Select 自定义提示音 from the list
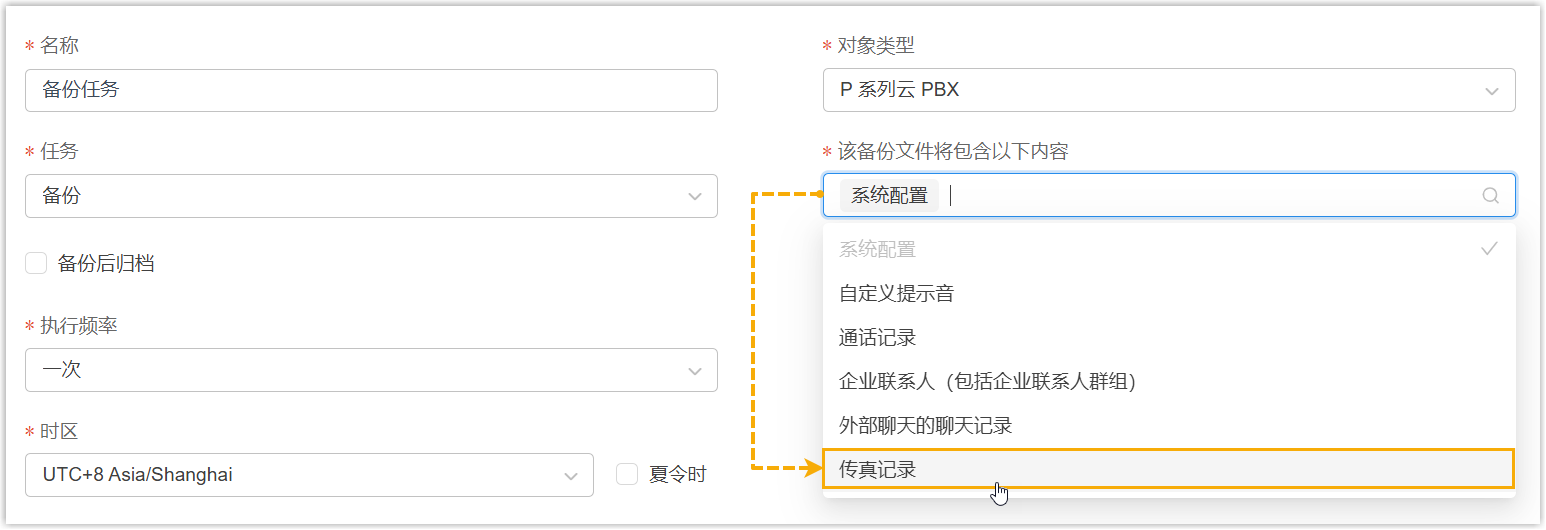Viewport: 1546px width, 530px height. click(896, 294)
